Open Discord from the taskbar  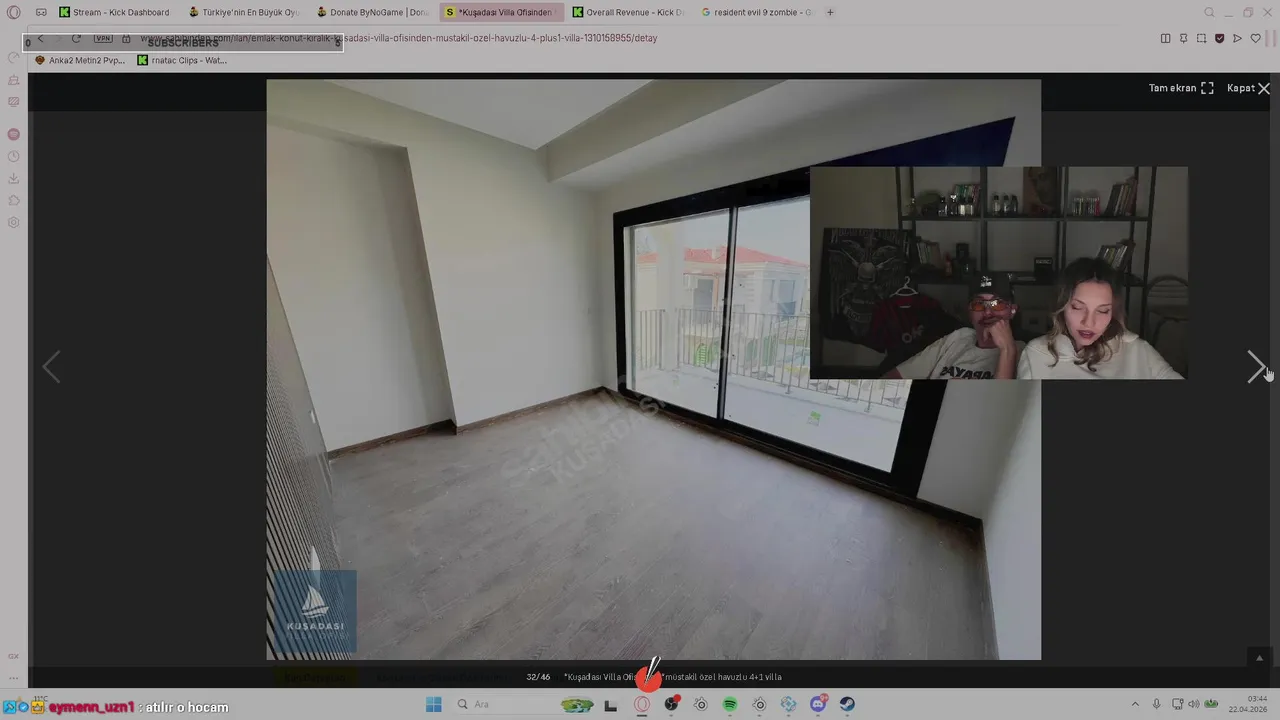coord(818,704)
